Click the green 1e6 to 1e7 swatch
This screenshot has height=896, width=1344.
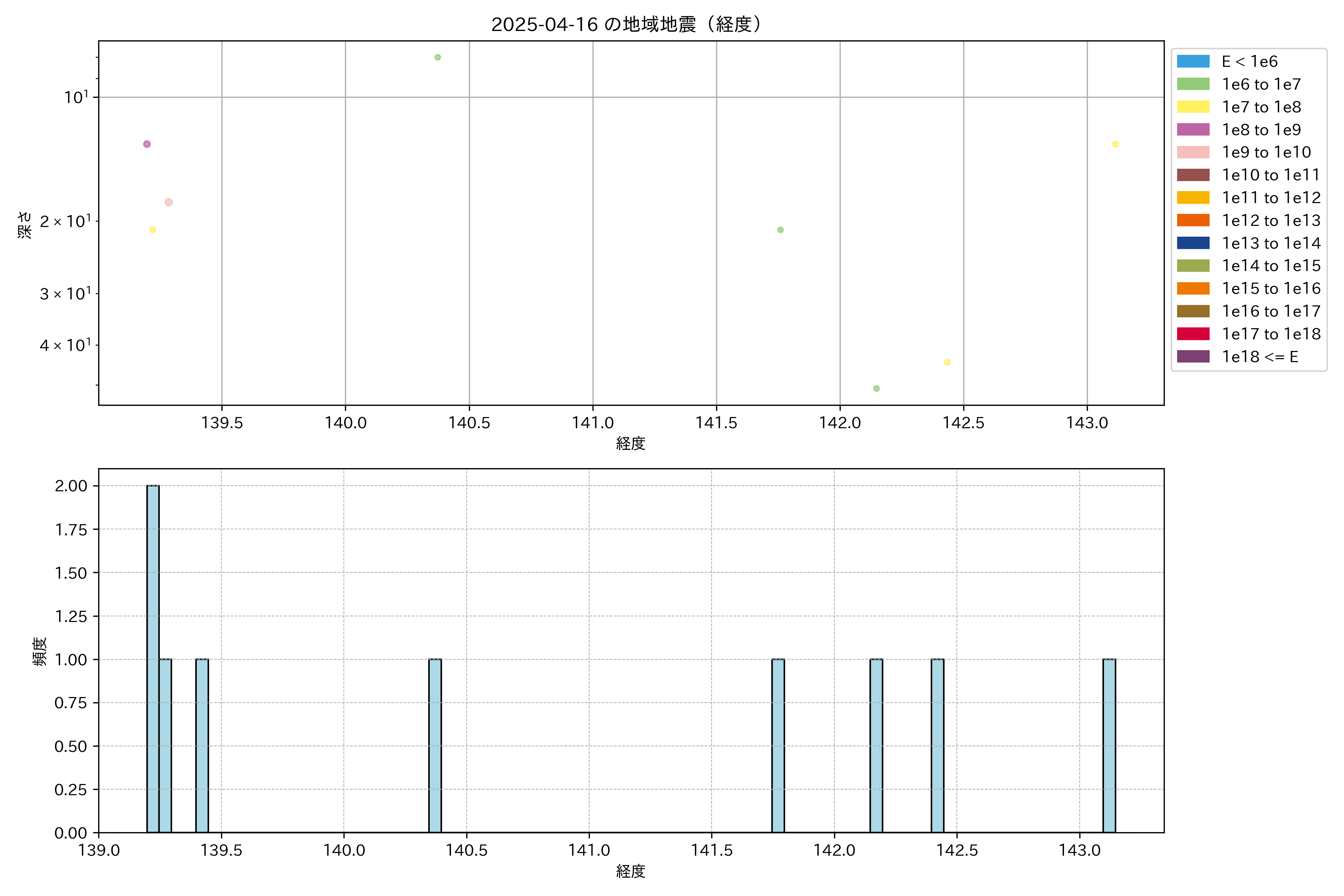(1193, 84)
